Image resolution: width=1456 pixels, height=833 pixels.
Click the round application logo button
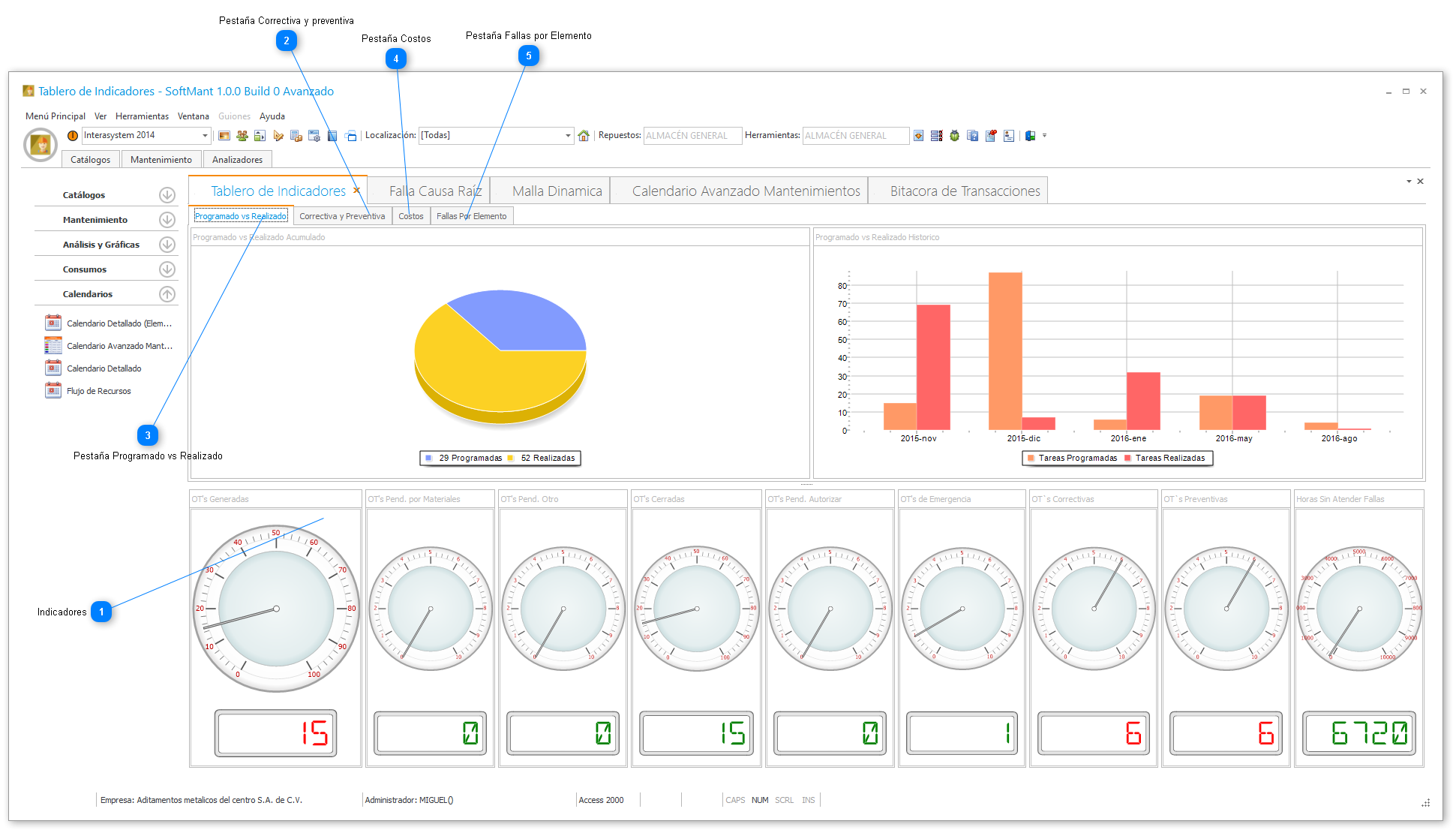coord(41,144)
